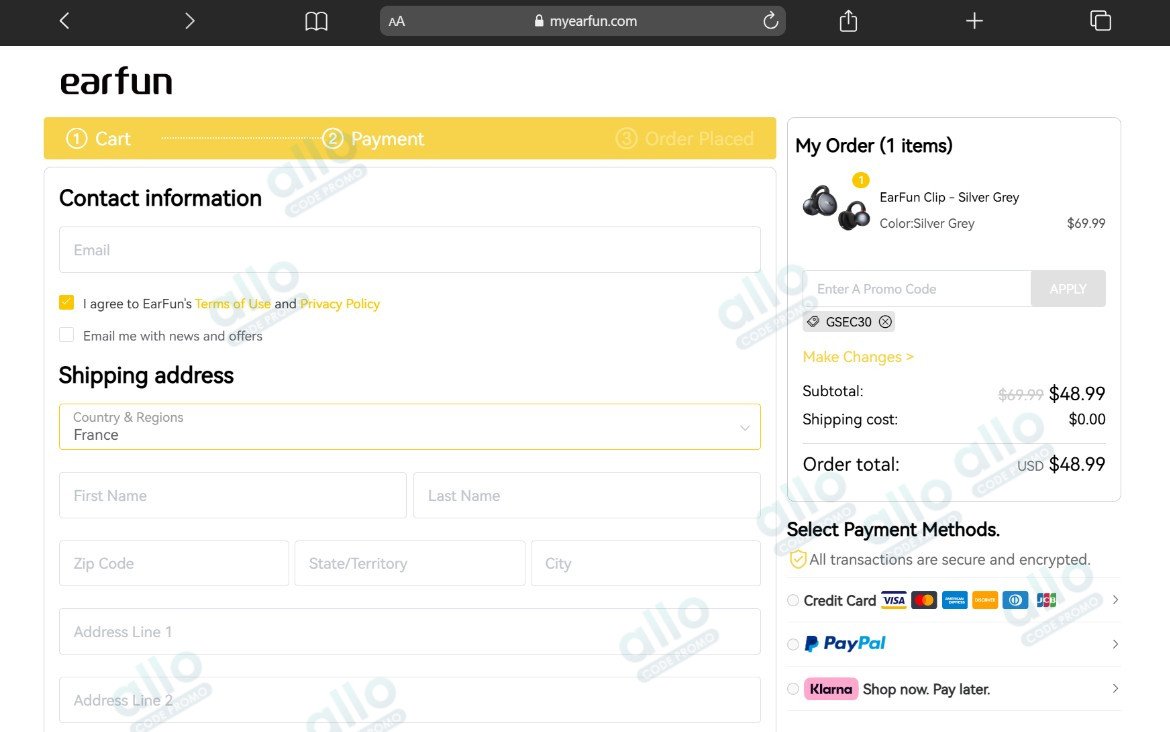Select the PayPal radio button
Viewport: 1170px width, 732px height.
(x=793, y=644)
